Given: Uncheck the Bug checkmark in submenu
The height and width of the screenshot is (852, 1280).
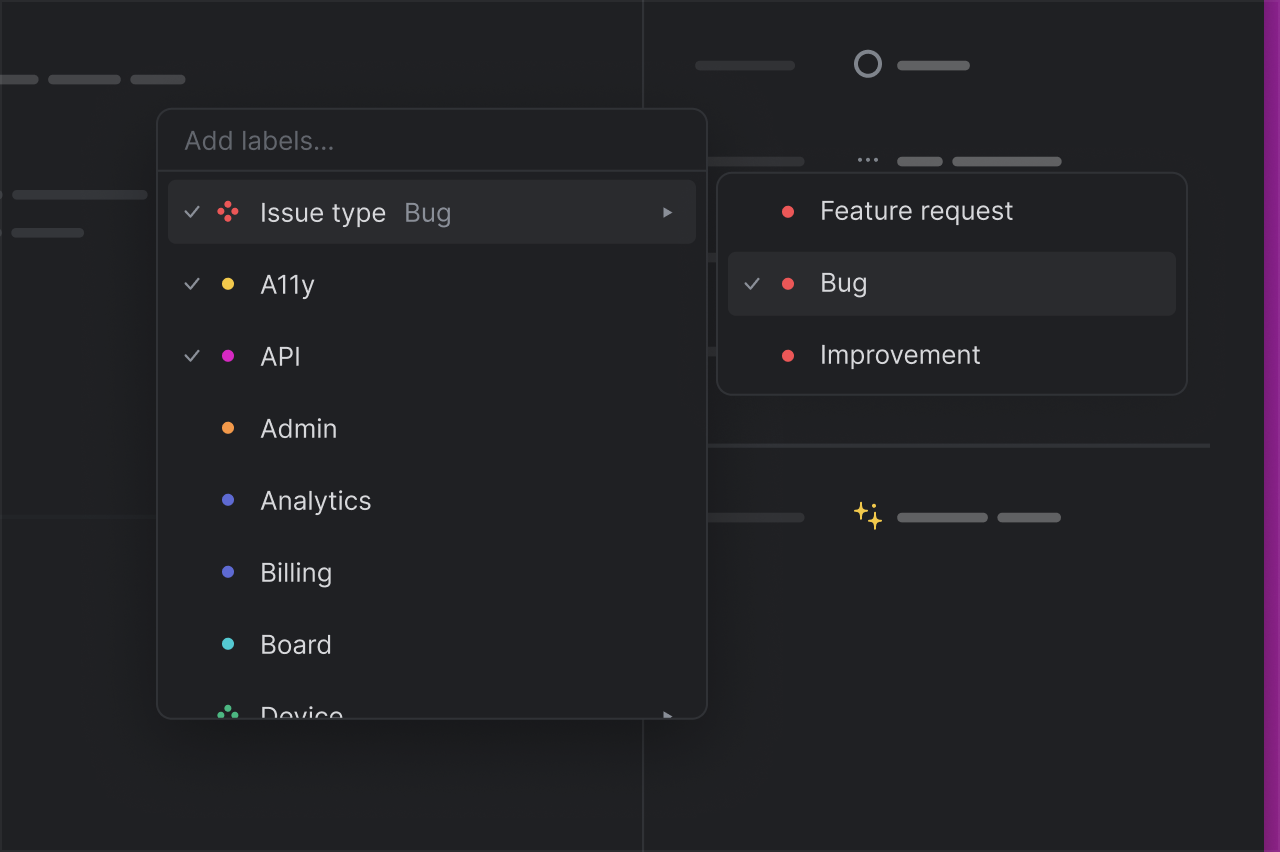Looking at the screenshot, I should pos(752,284).
